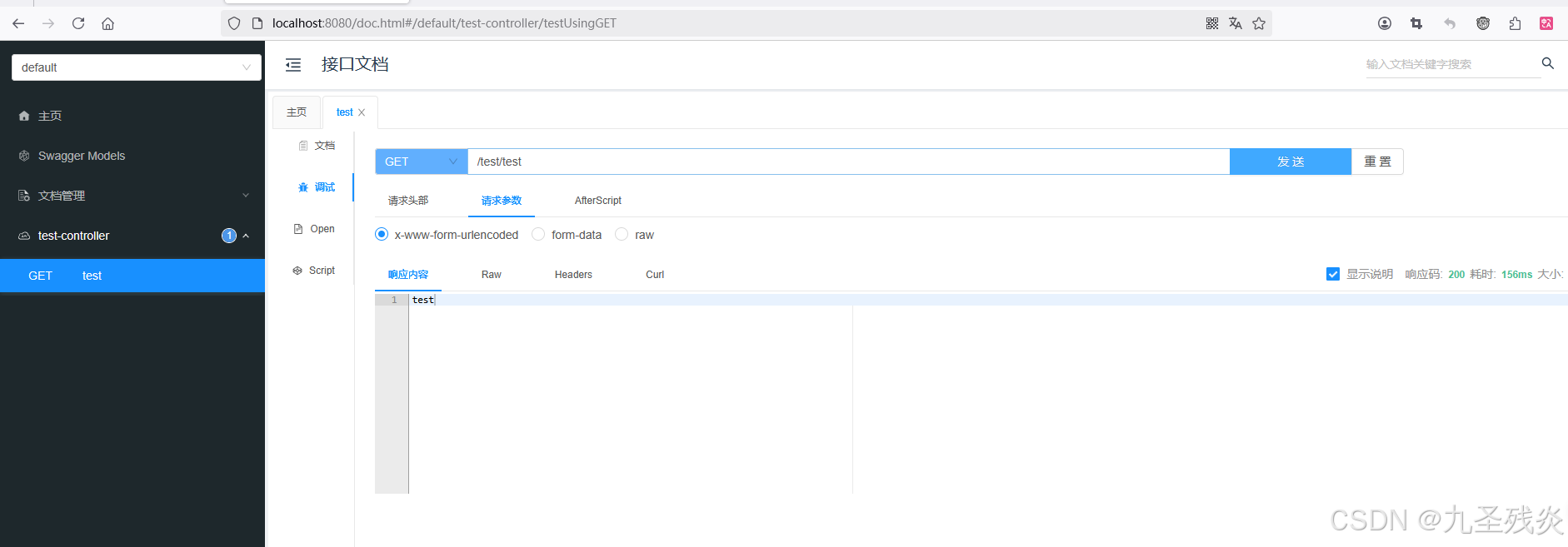Viewport: 1568px width, 547px height.
Task: Open the browser home page icon
Action: [108, 23]
